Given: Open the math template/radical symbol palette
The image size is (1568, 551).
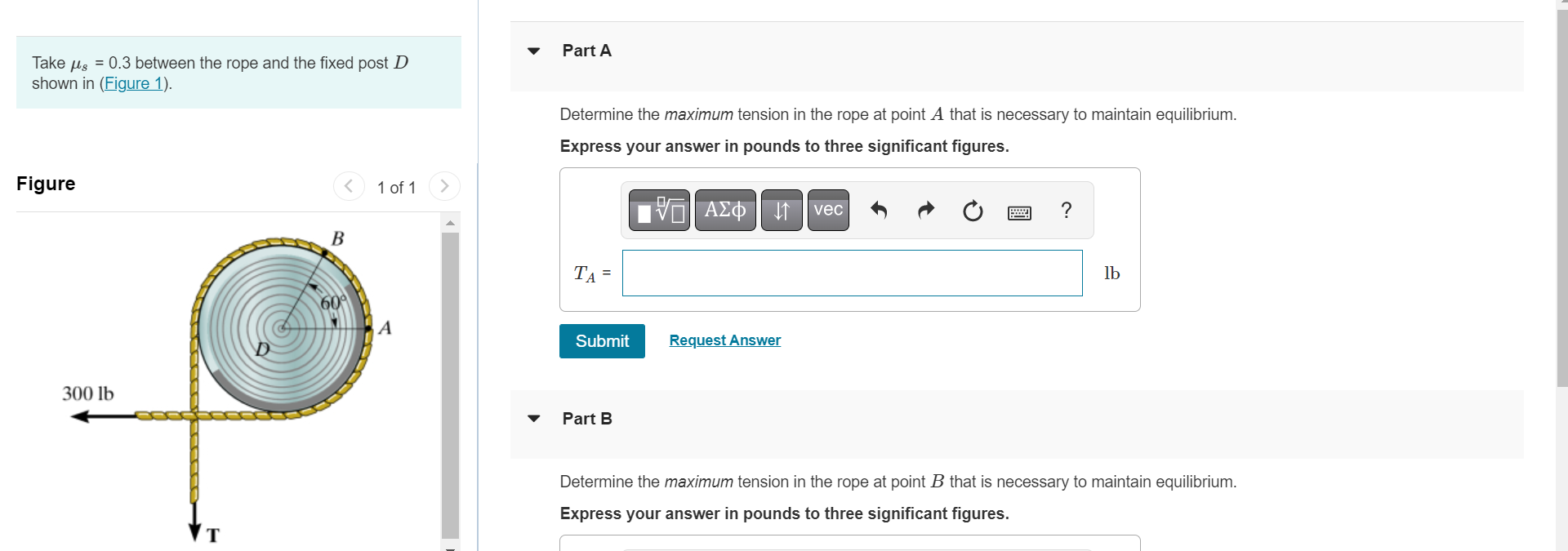Looking at the screenshot, I should (658, 210).
